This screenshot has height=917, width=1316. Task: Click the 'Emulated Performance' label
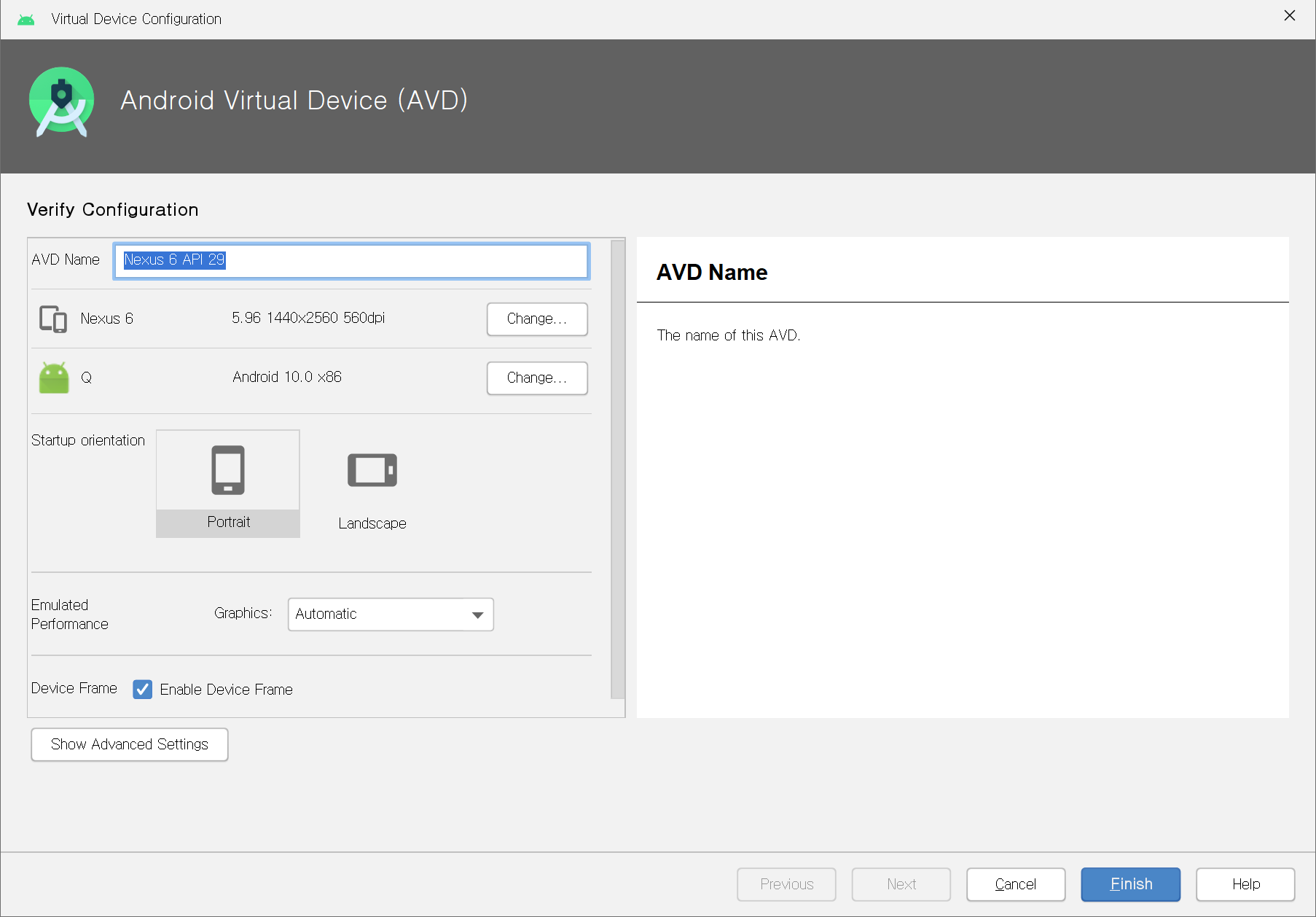(x=70, y=614)
